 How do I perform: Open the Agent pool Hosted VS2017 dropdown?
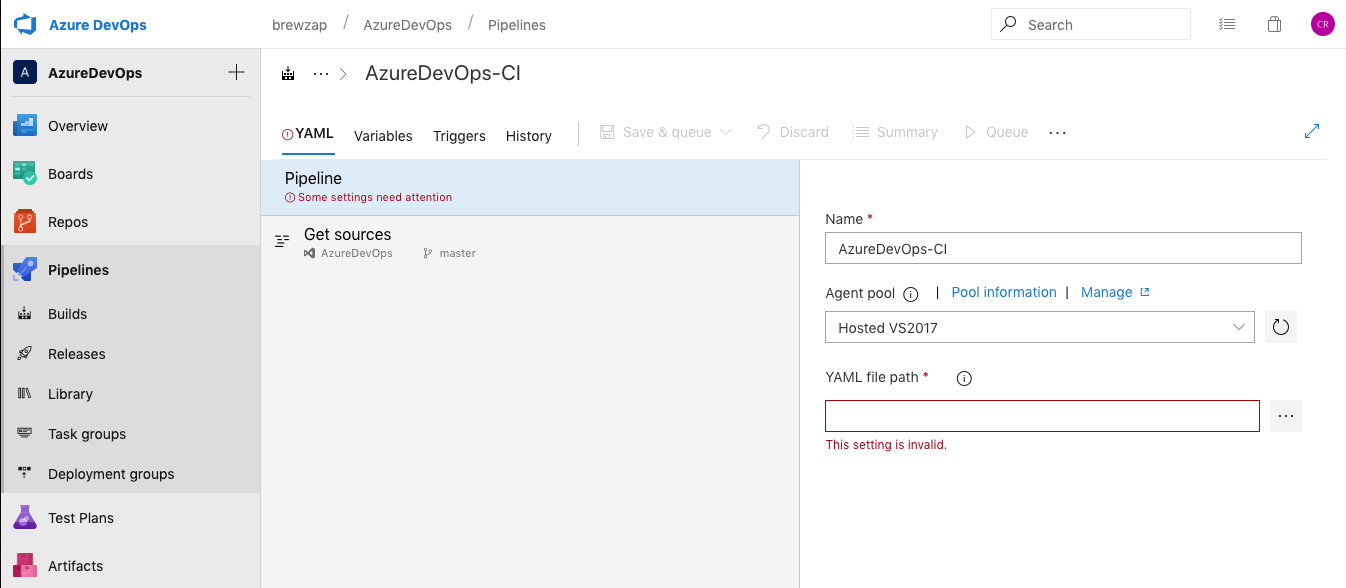pyautogui.click(x=1039, y=327)
